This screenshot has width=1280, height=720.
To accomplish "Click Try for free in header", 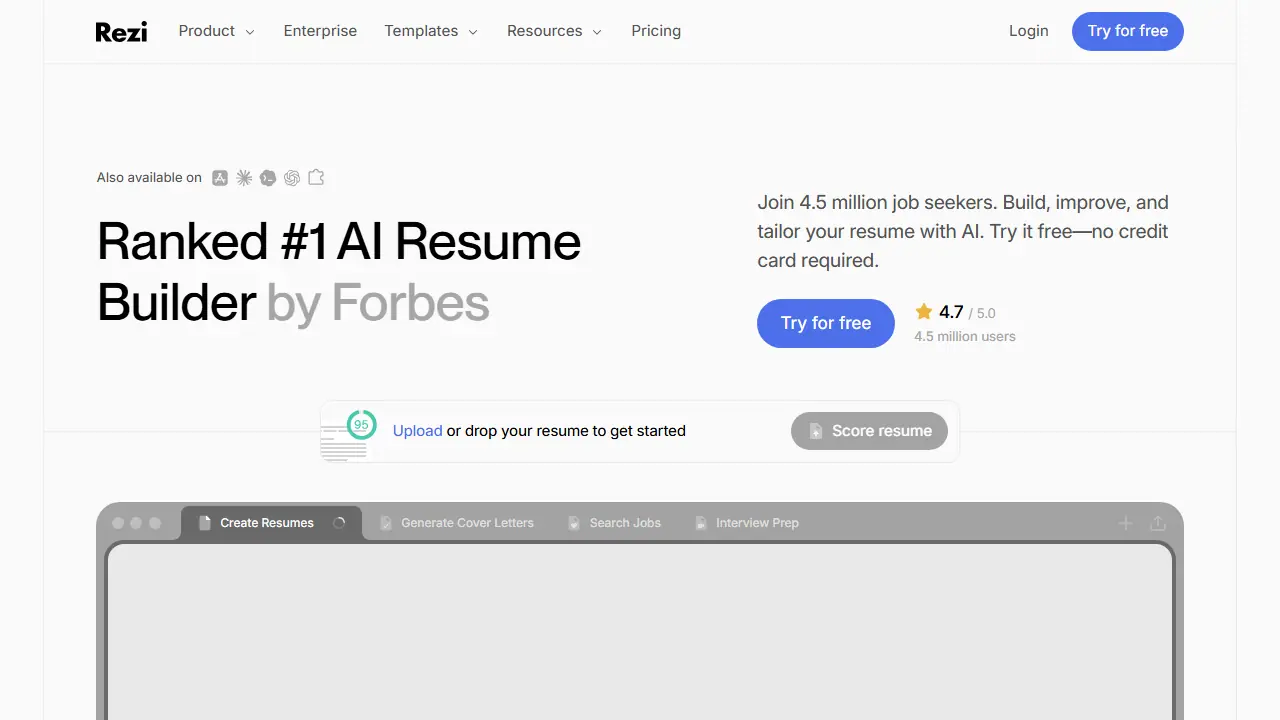I will [1128, 31].
